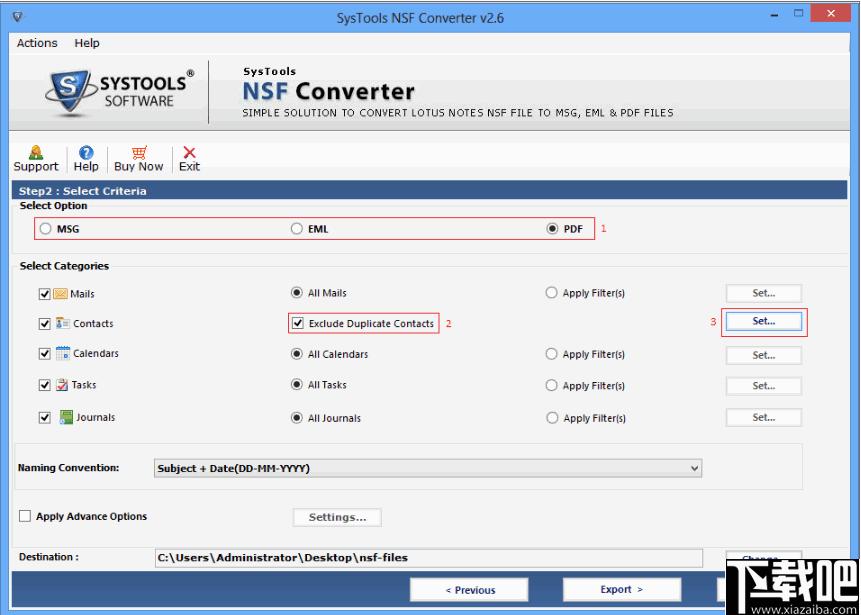Minimize the NSF Converter window
The image size is (861, 615).
774,15
